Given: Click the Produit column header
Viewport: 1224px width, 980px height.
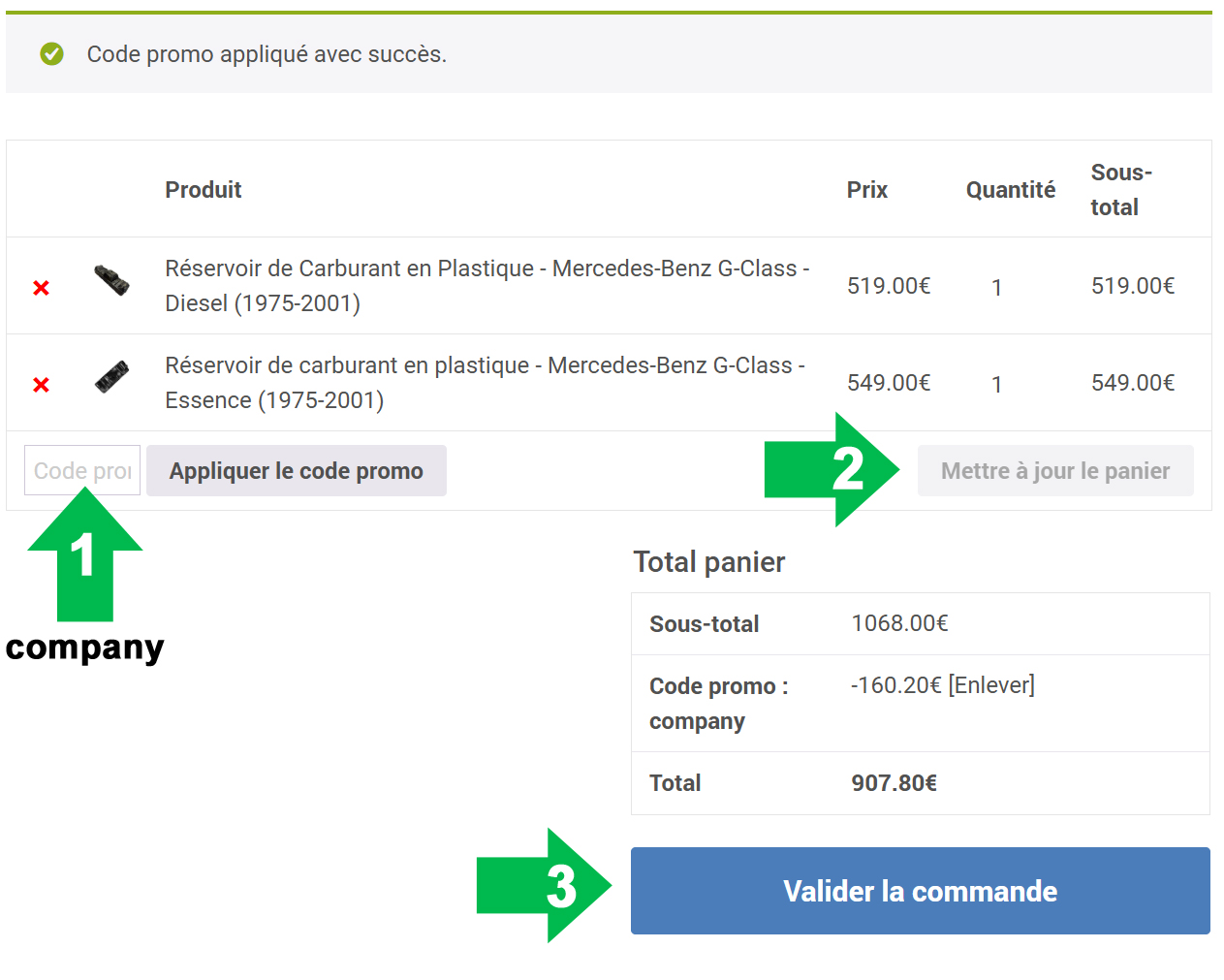Looking at the screenshot, I should (x=203, y=189).
